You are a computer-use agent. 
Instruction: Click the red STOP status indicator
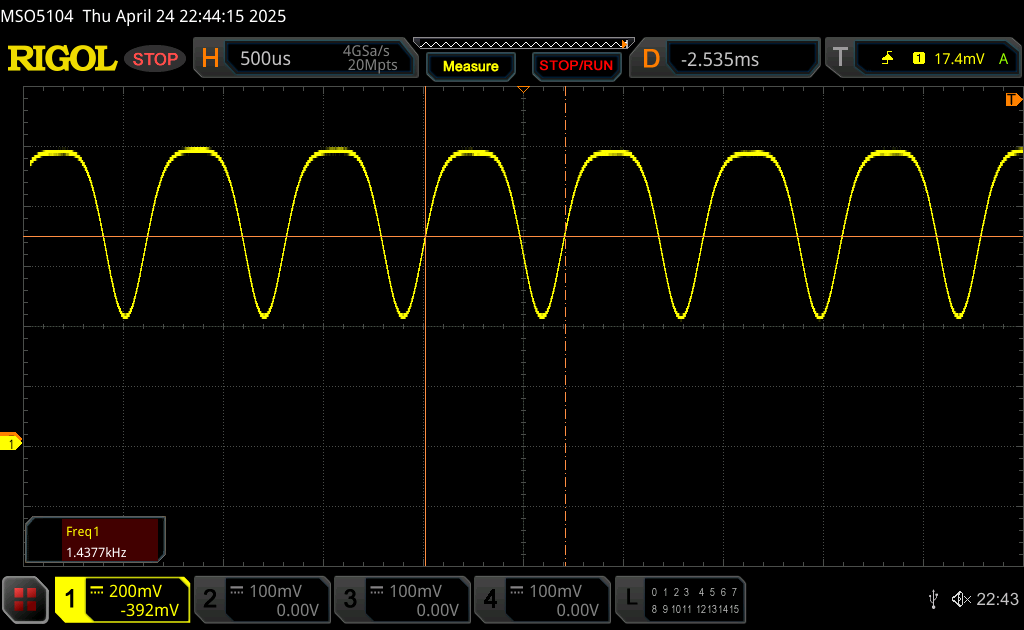[x=155, y=59]
